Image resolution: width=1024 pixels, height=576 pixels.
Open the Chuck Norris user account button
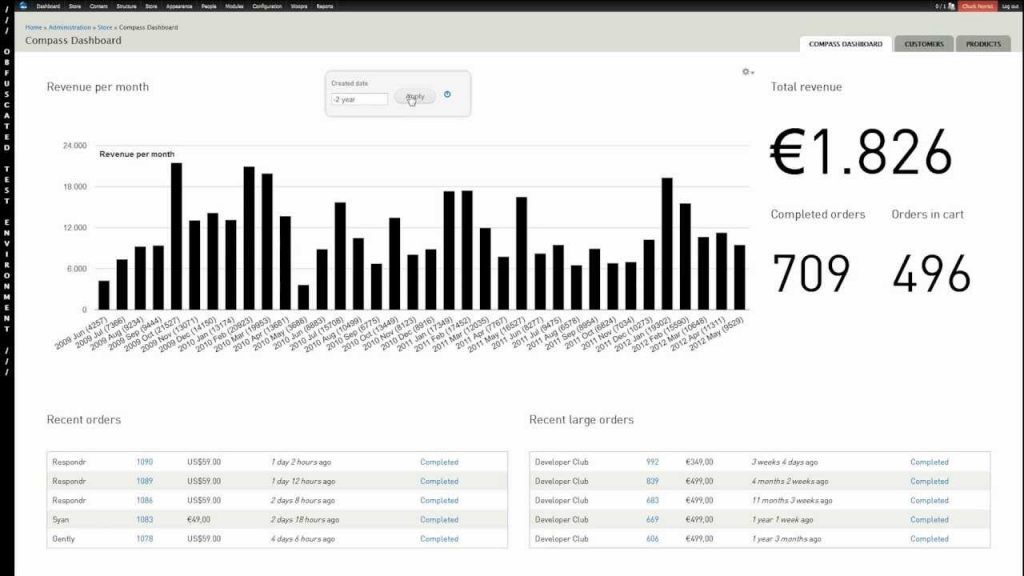pos(978,6)
